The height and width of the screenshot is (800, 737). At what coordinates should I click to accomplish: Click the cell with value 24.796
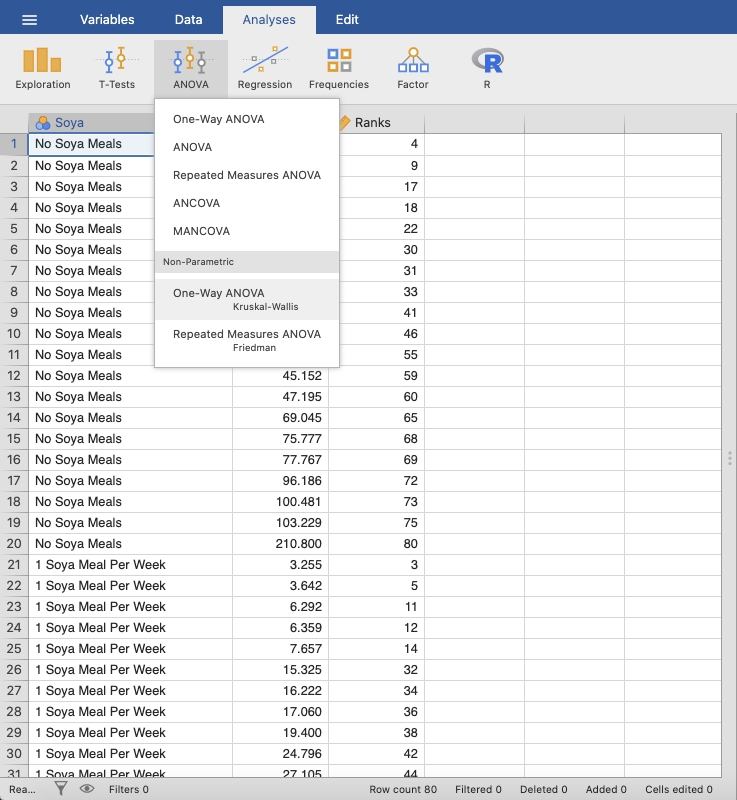pyautogui.click(x=281, y=753)
